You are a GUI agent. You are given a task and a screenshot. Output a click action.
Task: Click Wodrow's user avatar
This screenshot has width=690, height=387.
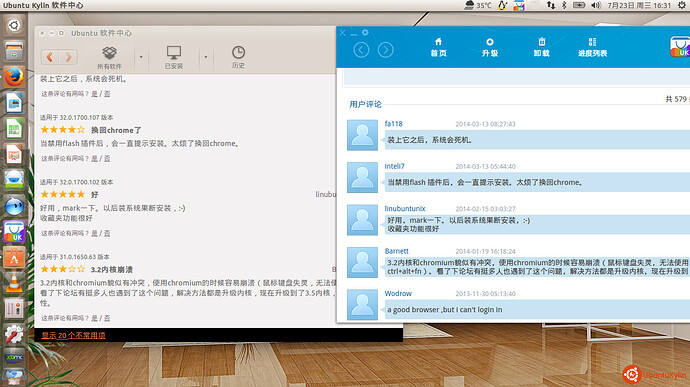click(x=362, y=305)
